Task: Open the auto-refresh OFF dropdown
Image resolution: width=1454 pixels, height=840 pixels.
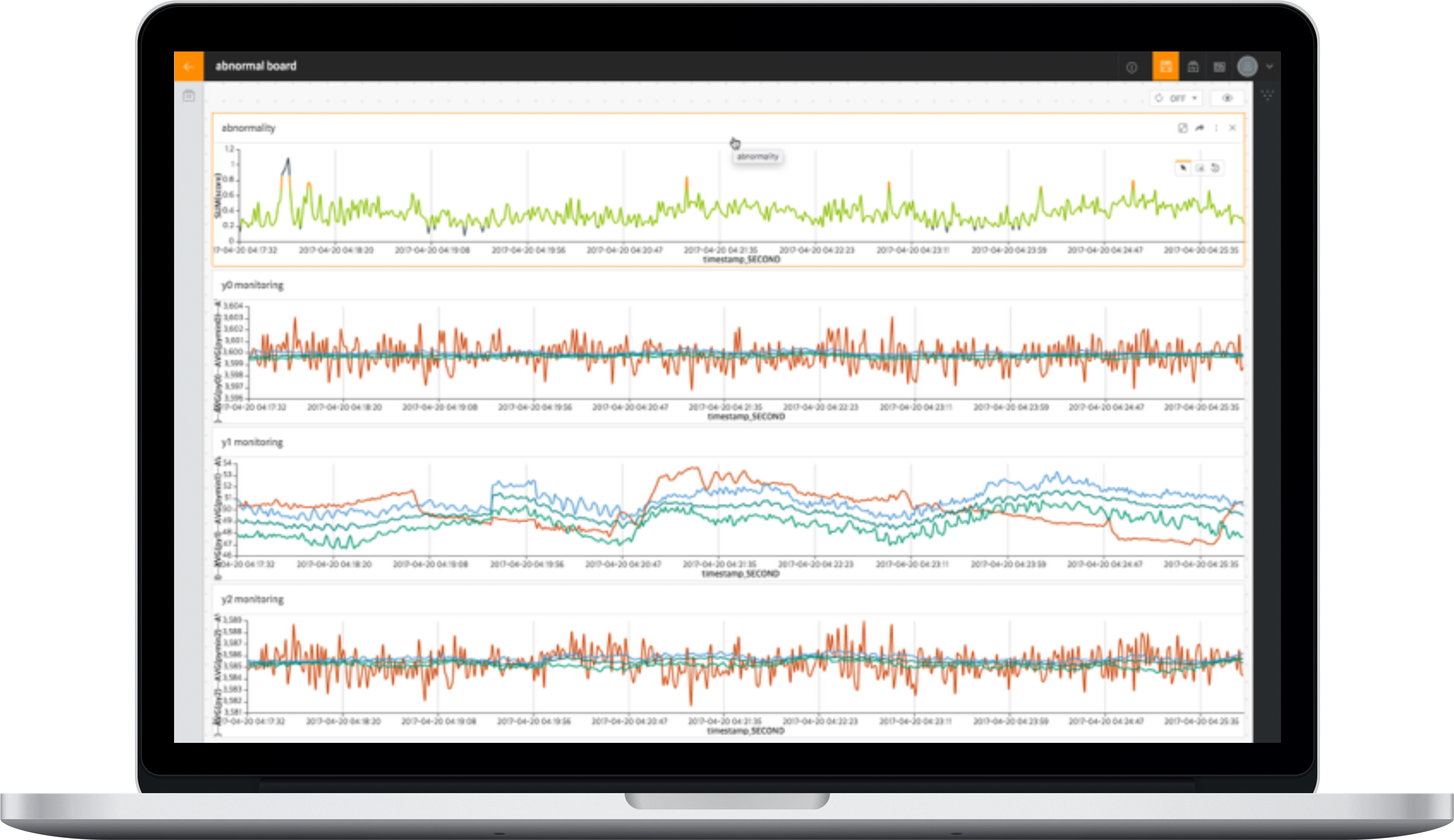Action: pyautogui.click(x=1177, y=99)
